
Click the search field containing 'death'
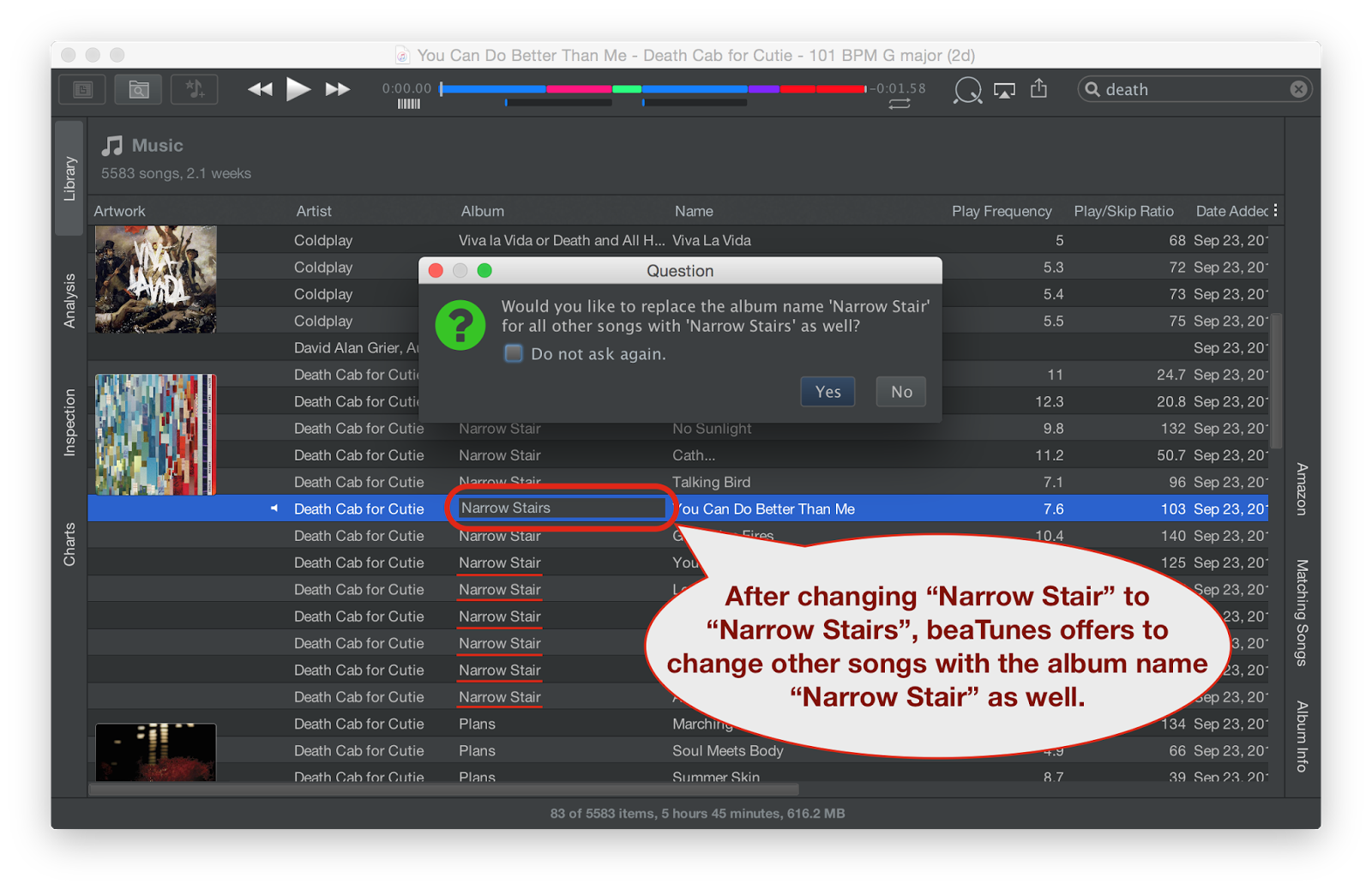click(1194, 89)
